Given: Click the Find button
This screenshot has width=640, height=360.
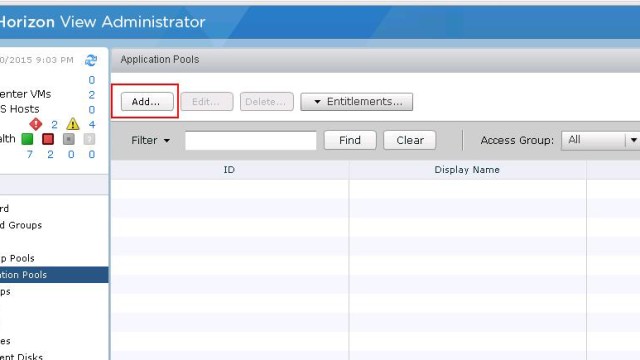Looking at the screenshot, I should click(x=350, y=140).
